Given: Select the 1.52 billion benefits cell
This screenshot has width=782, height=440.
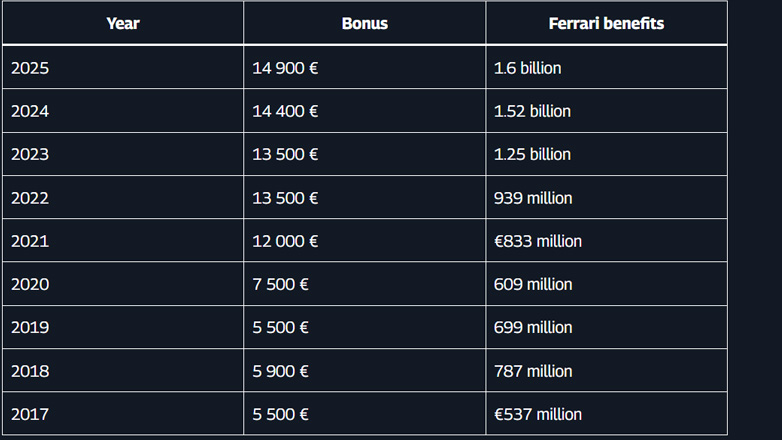Looking at the screenshot, I should (532, 111).
